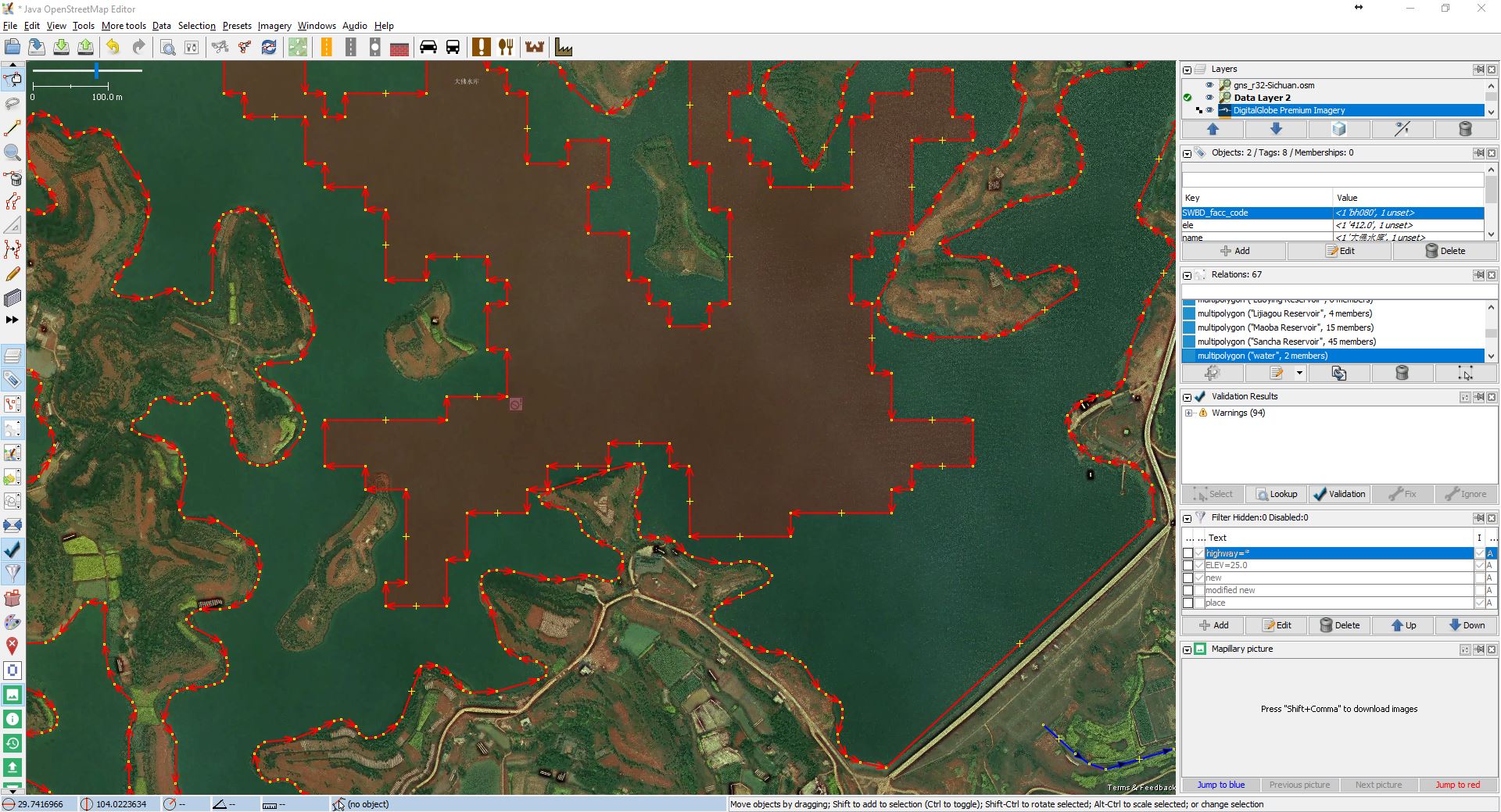Toggle visibility of DigitalGlobe Premium Imagery layer
This screenshot has height=812, width=1501.
coord(1209,110)
